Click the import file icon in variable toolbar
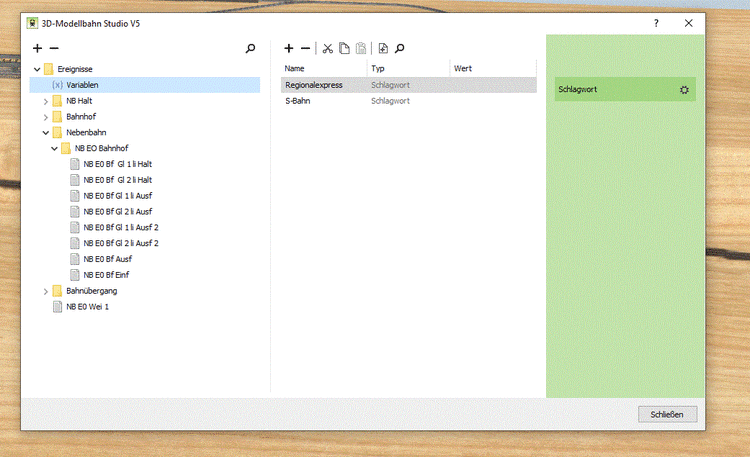 pyautogui.click(x=383, y=48)
